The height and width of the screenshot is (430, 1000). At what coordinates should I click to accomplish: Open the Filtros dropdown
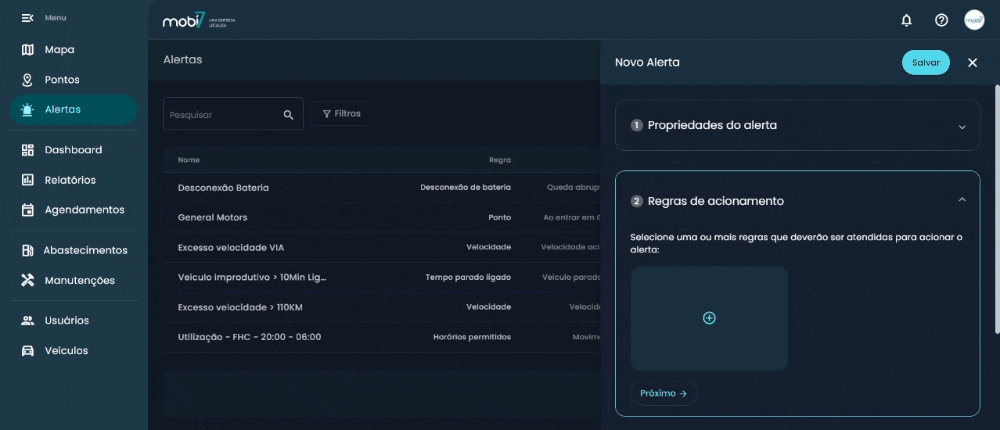[x=341, y=114]
